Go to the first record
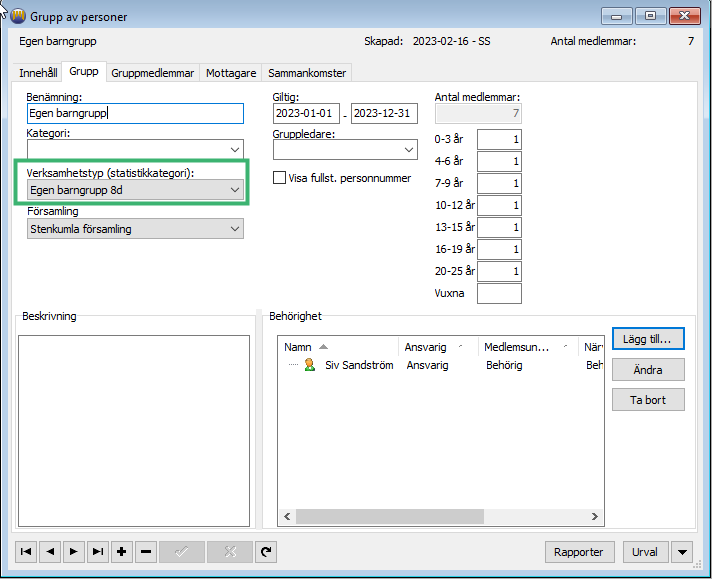 26,551
